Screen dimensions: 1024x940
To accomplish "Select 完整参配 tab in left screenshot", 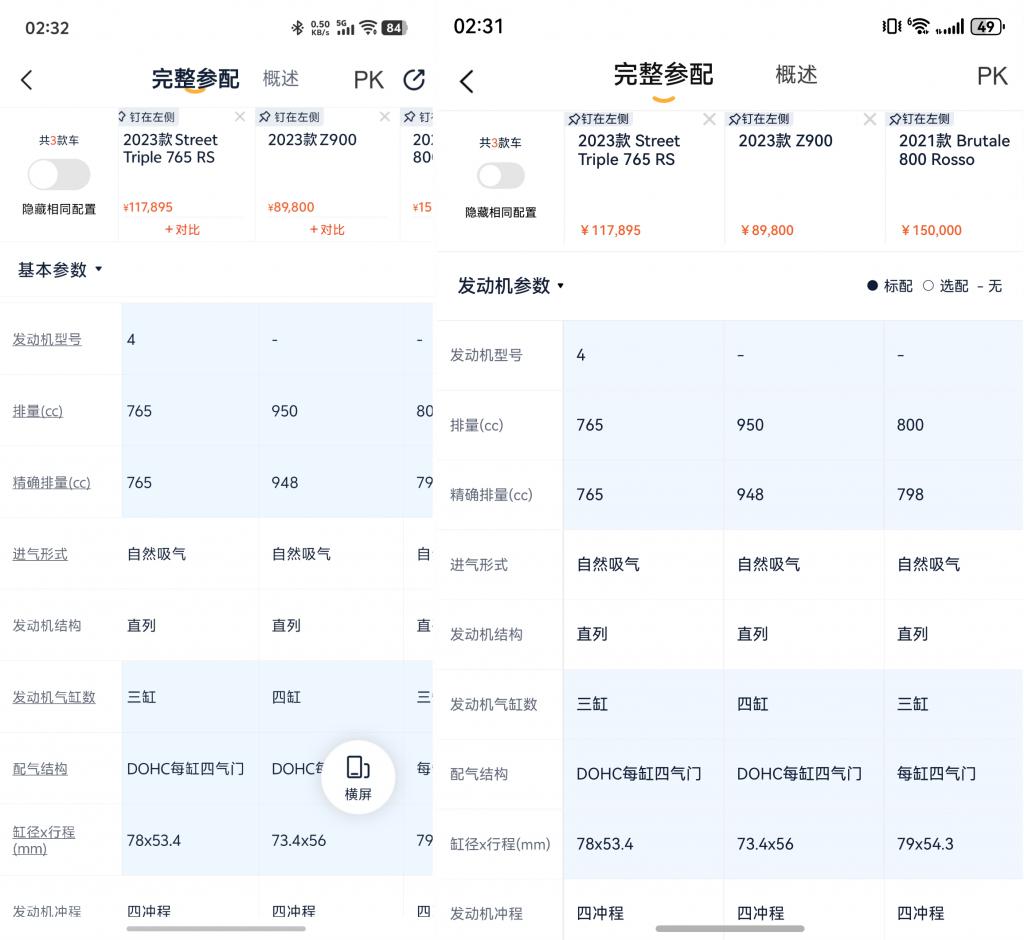I will 195,79.
